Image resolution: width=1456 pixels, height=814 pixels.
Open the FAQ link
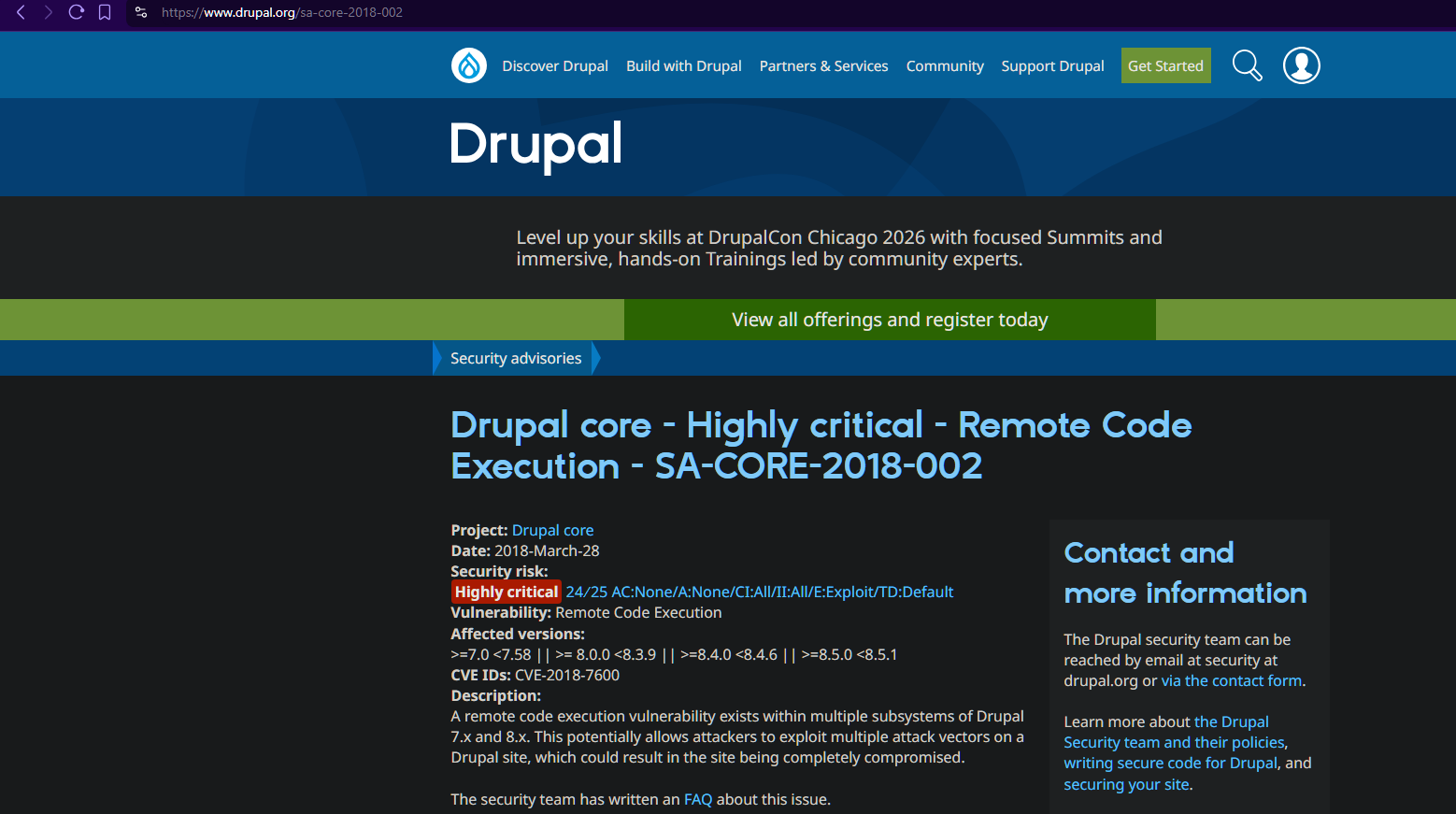[698, 799]
